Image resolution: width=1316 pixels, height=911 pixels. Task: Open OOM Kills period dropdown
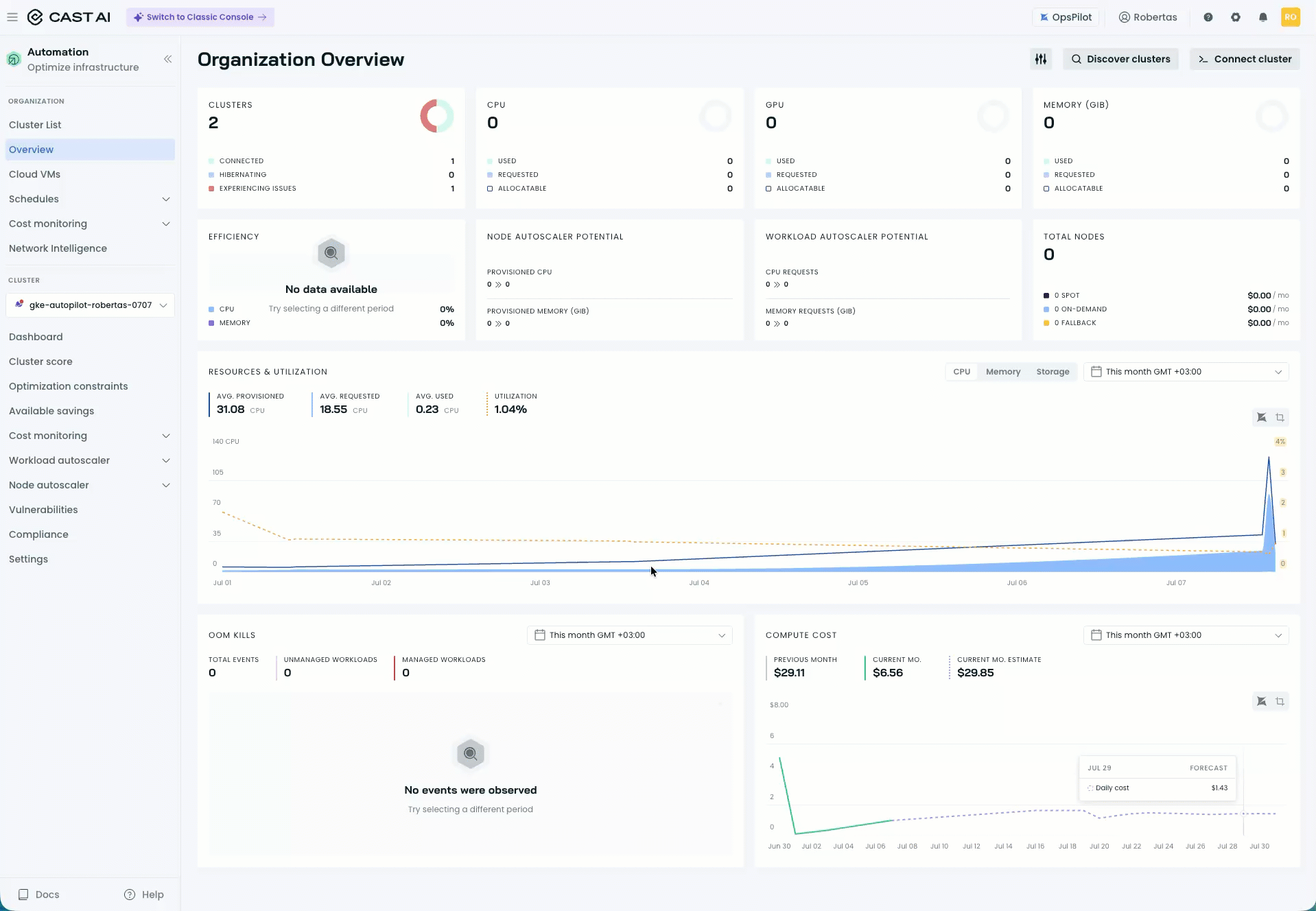630,635
